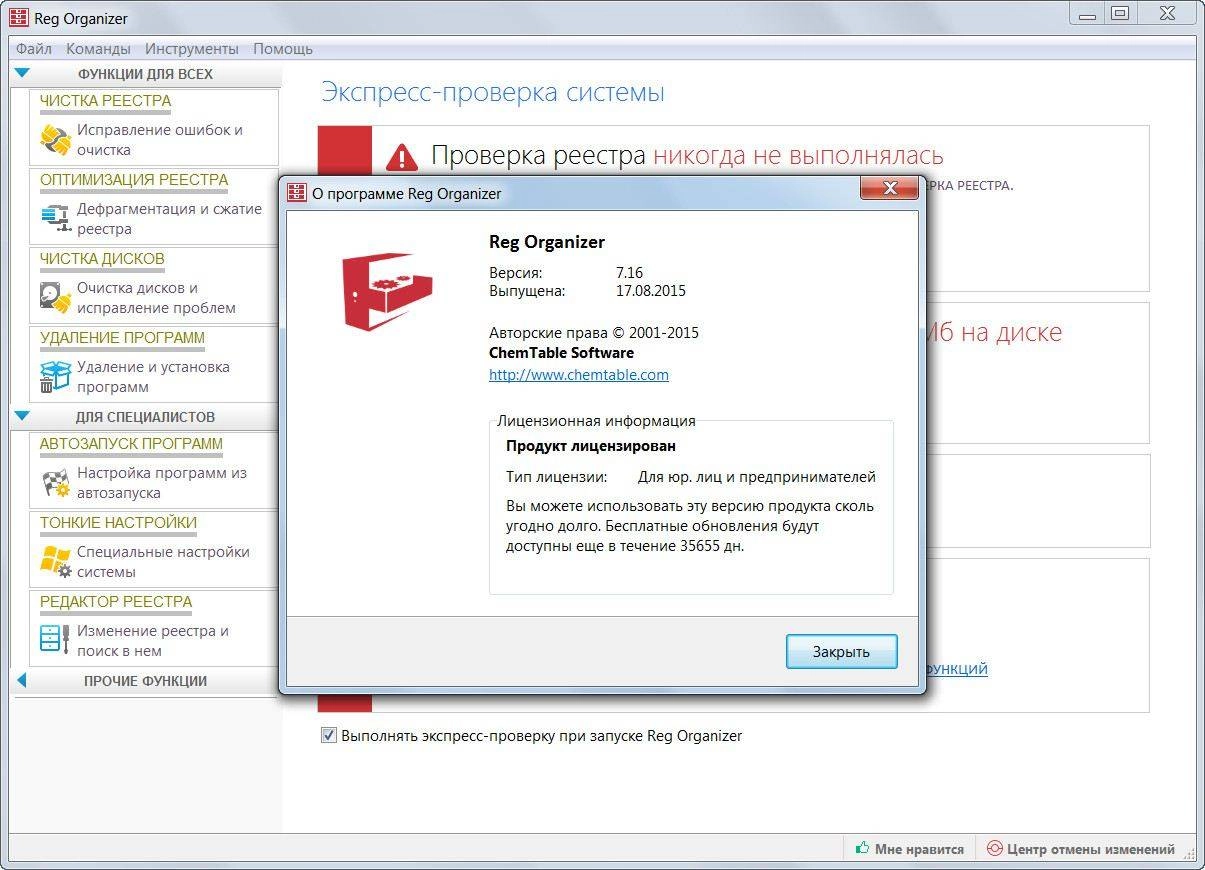The image size is (1205, 870).
Task: Click text Удаление и установка программ
Action: [x=153, y=377]
